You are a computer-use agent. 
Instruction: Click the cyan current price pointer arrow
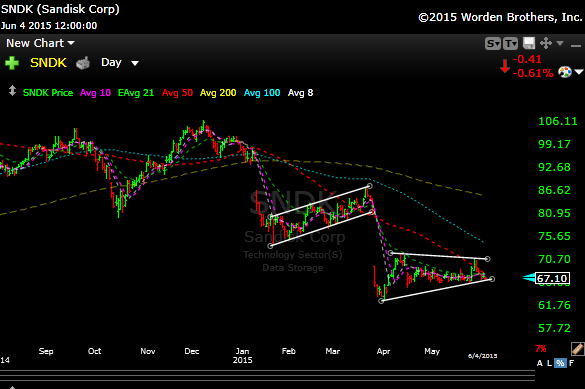(528, 278)
